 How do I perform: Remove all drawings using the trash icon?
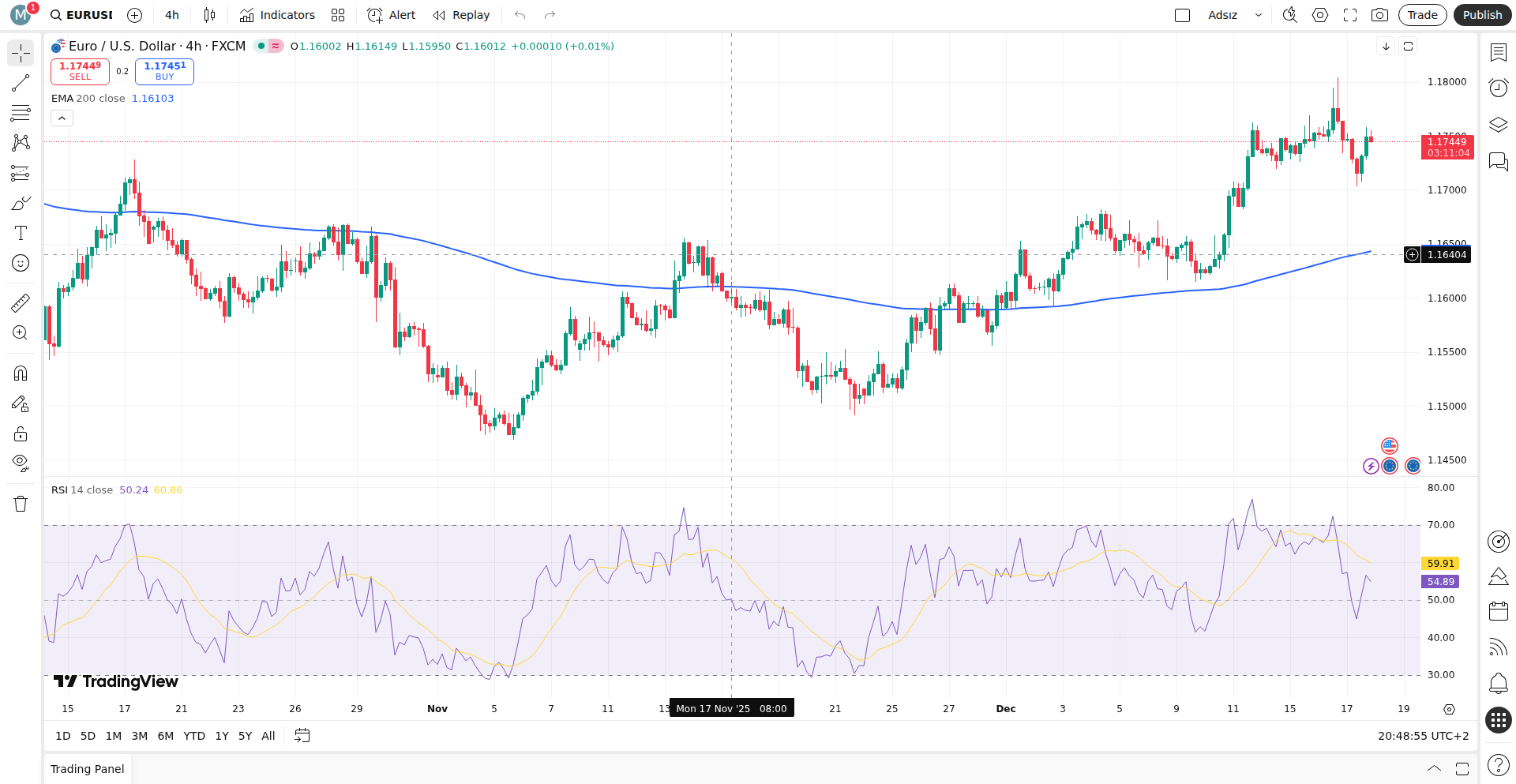[20, 503]
